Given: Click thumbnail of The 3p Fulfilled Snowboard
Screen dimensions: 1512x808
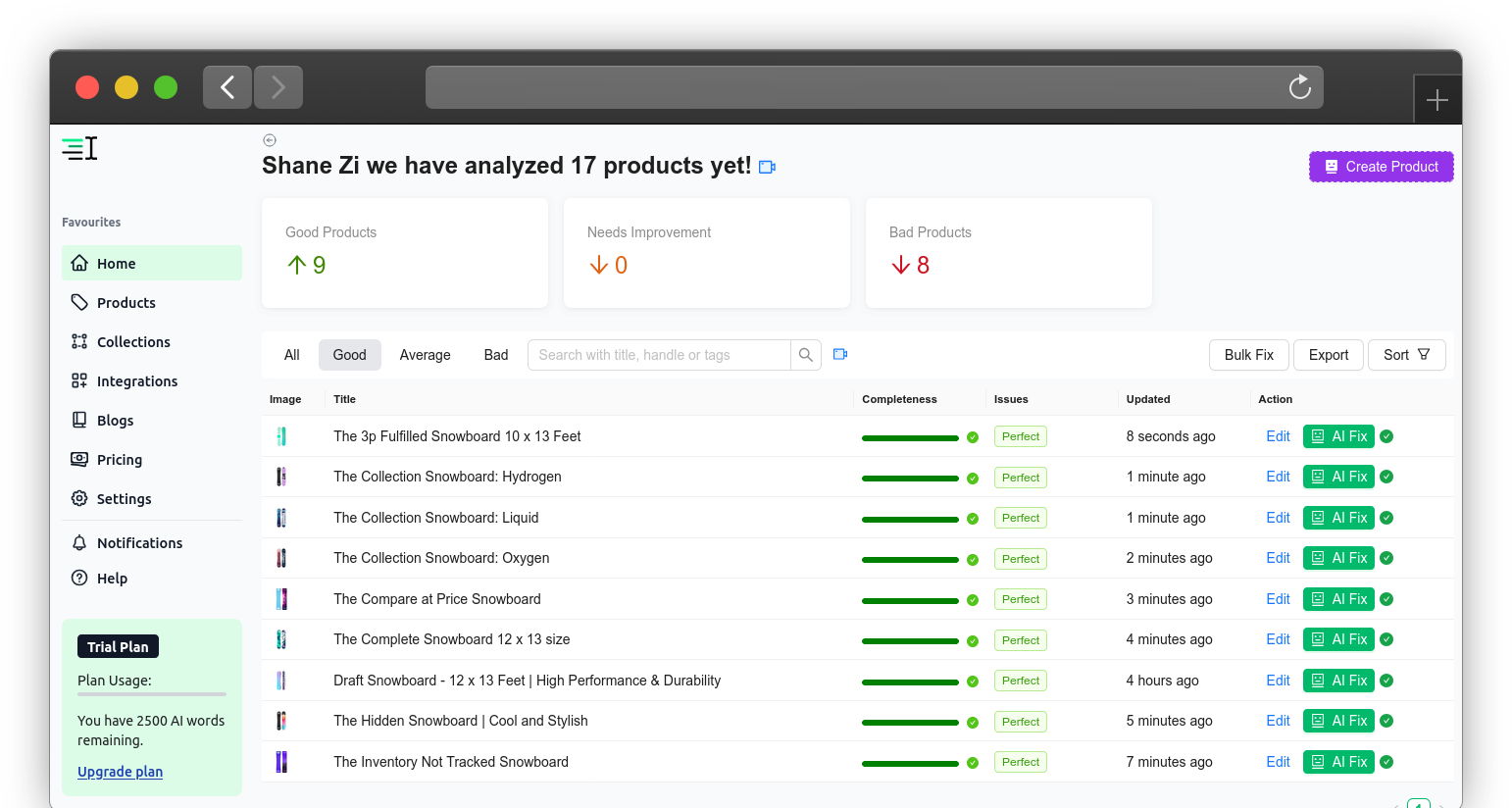Looking at the screenshot, I should tap(281, 436).
